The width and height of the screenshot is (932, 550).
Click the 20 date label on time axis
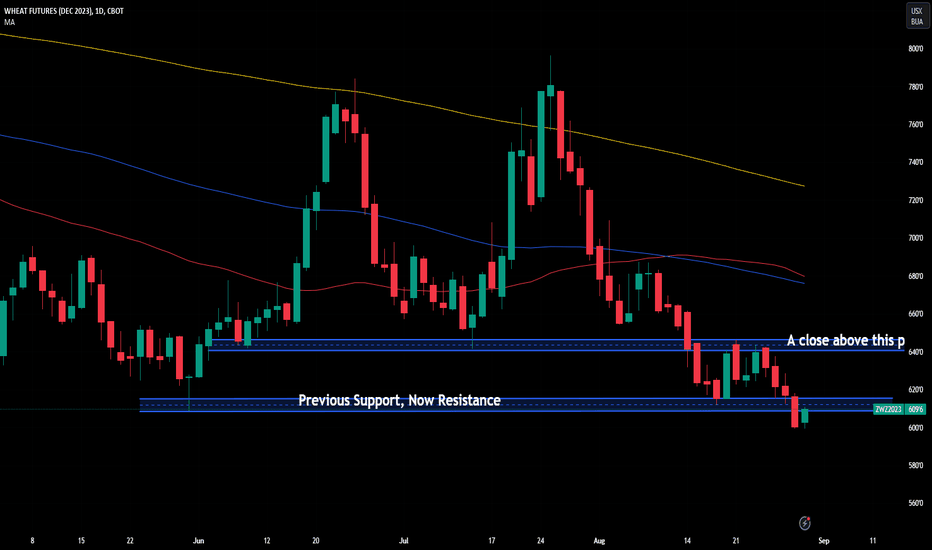coord(316,540)
